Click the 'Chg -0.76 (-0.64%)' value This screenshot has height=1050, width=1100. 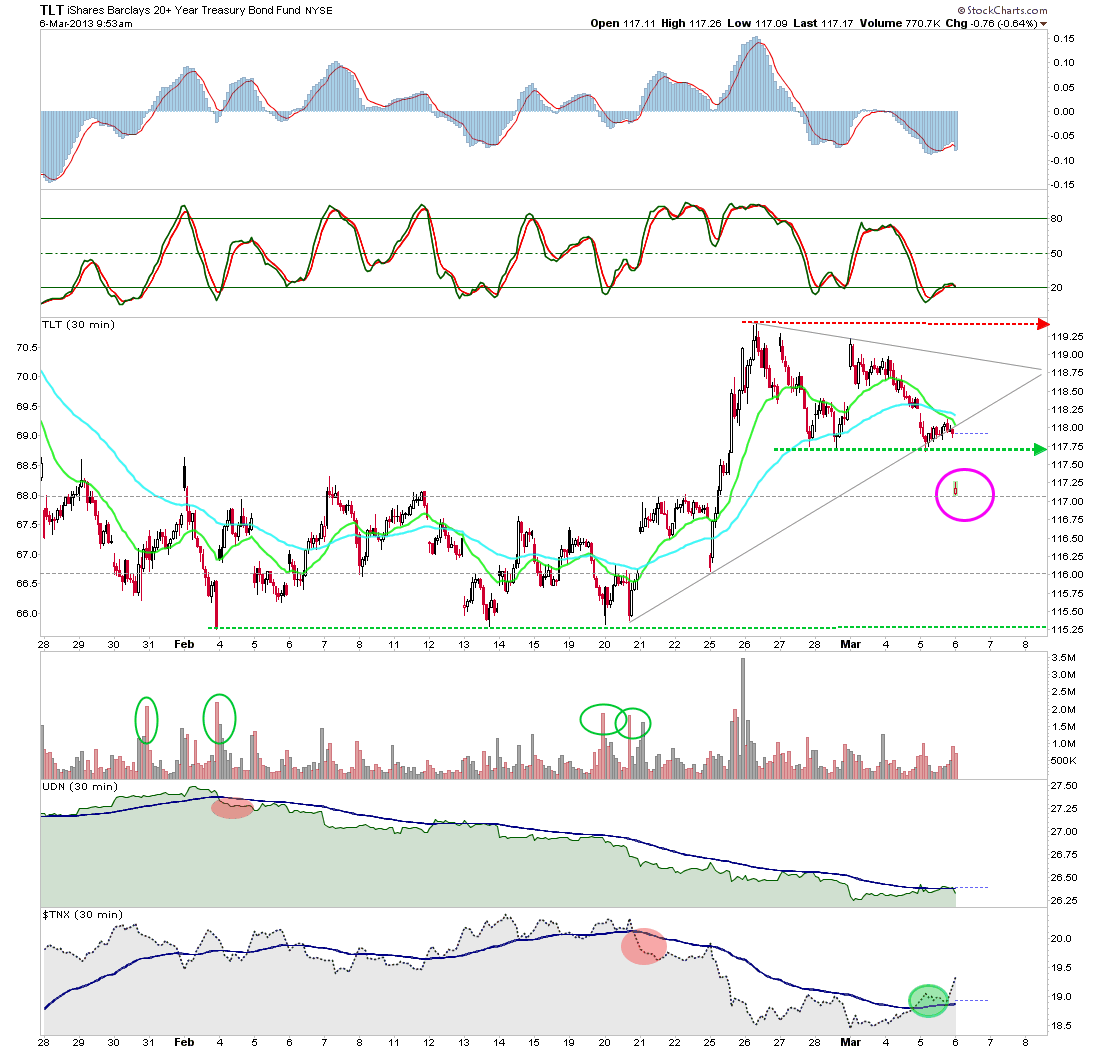(x=991, y=23)
